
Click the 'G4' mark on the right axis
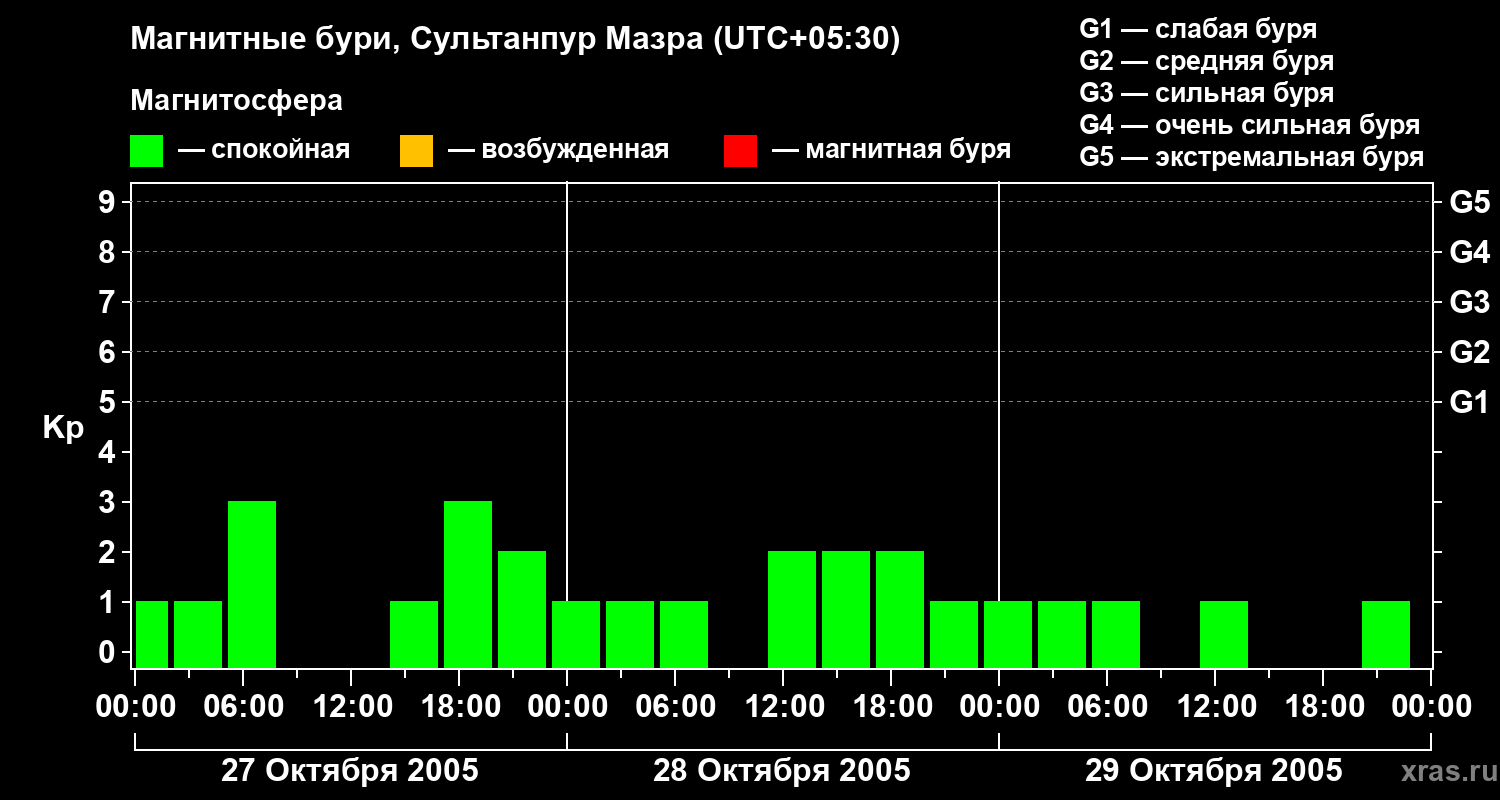1470,252
